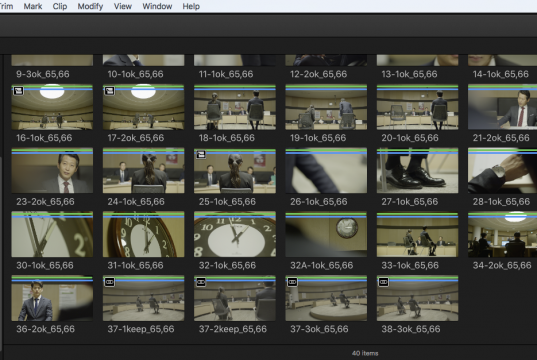
Task: Open the Modify menu
Action: tap(90, 6)
